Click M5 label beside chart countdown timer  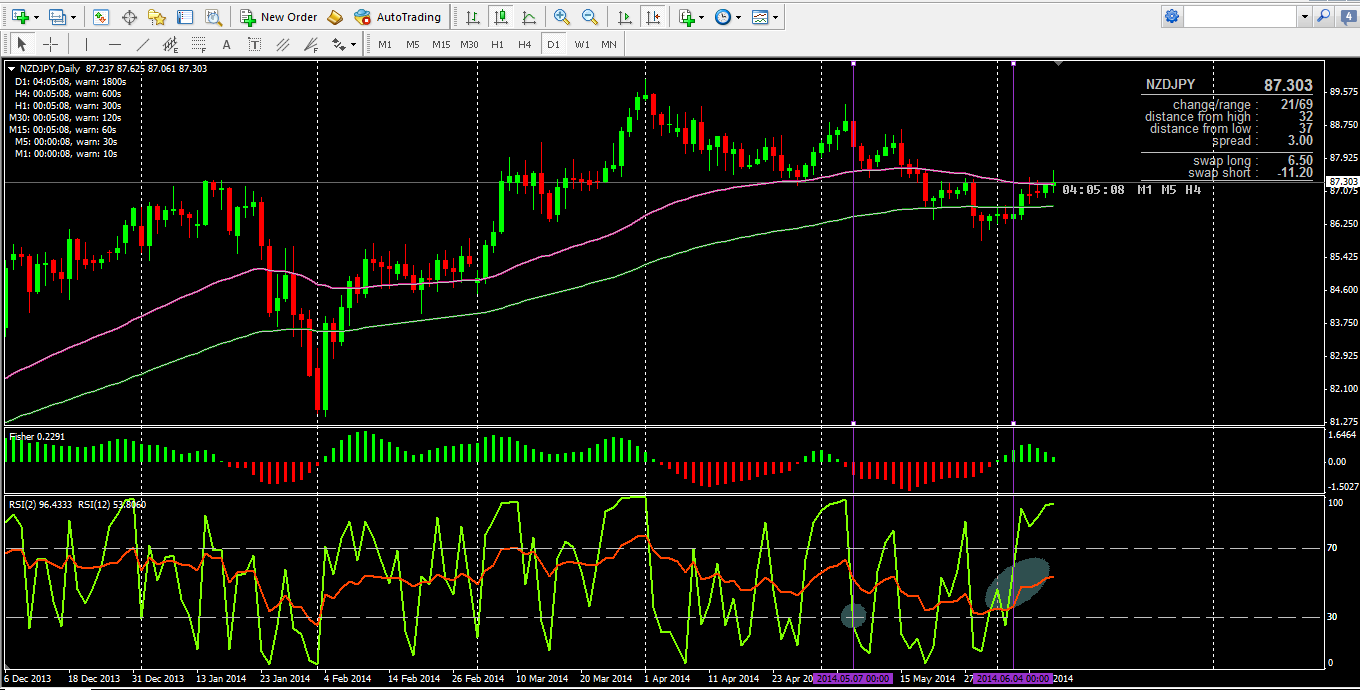click(1168, 189)
